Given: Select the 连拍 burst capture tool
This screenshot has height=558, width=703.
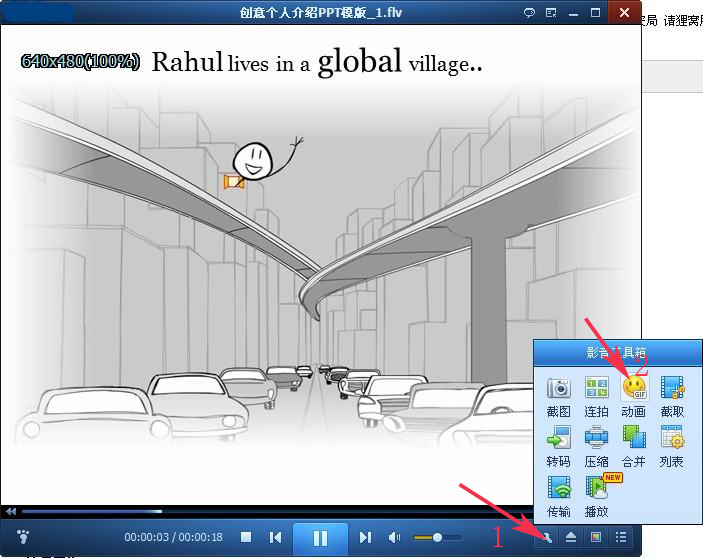Looking at the screenshot, I should (596, 389).
